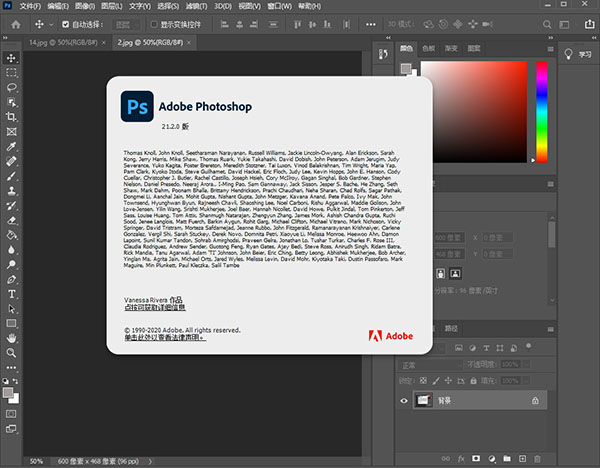
Task: Select the Path Selection tool
Action: tap(11, 309)
